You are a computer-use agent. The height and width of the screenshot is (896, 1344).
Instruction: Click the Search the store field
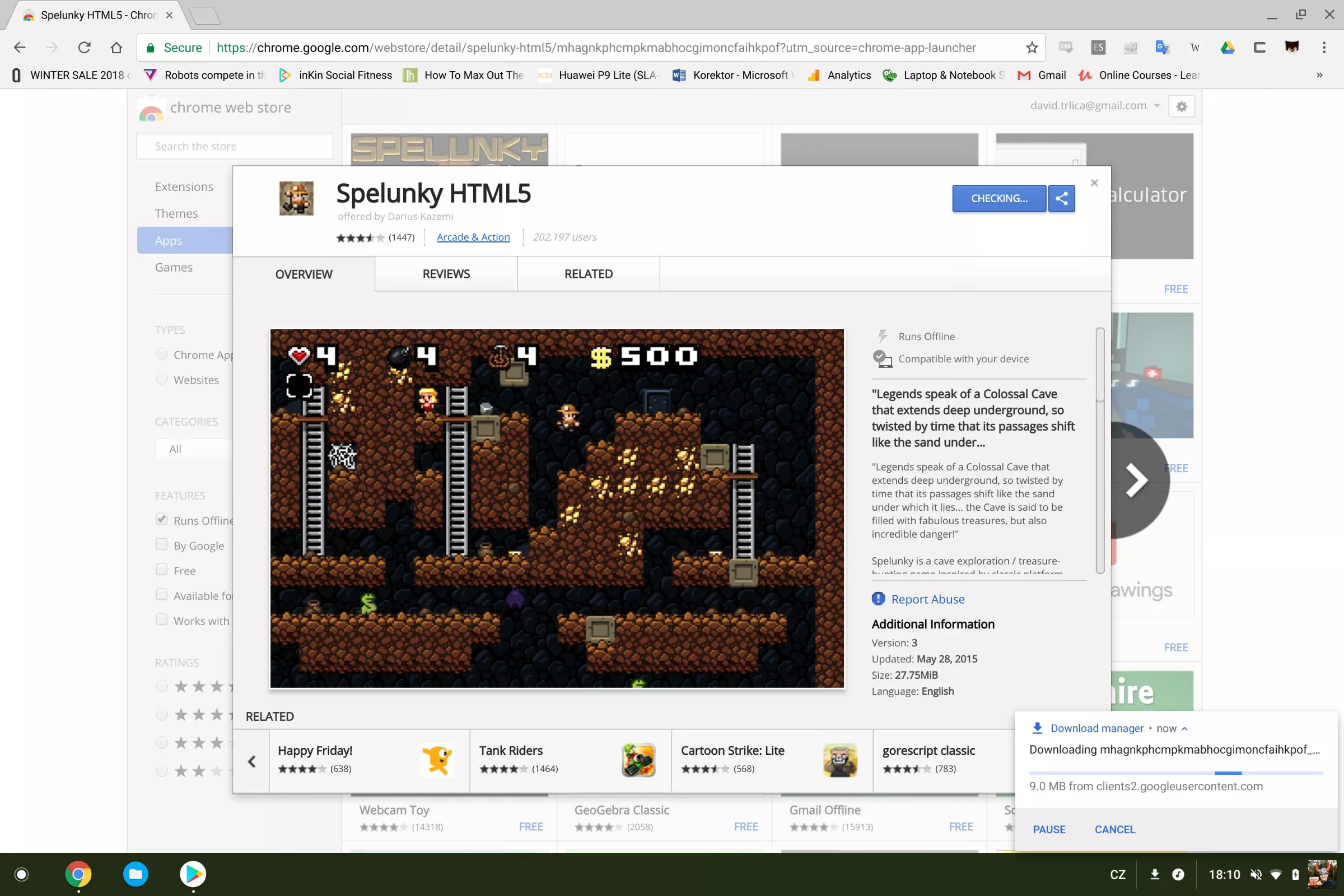tap(234, 146)
